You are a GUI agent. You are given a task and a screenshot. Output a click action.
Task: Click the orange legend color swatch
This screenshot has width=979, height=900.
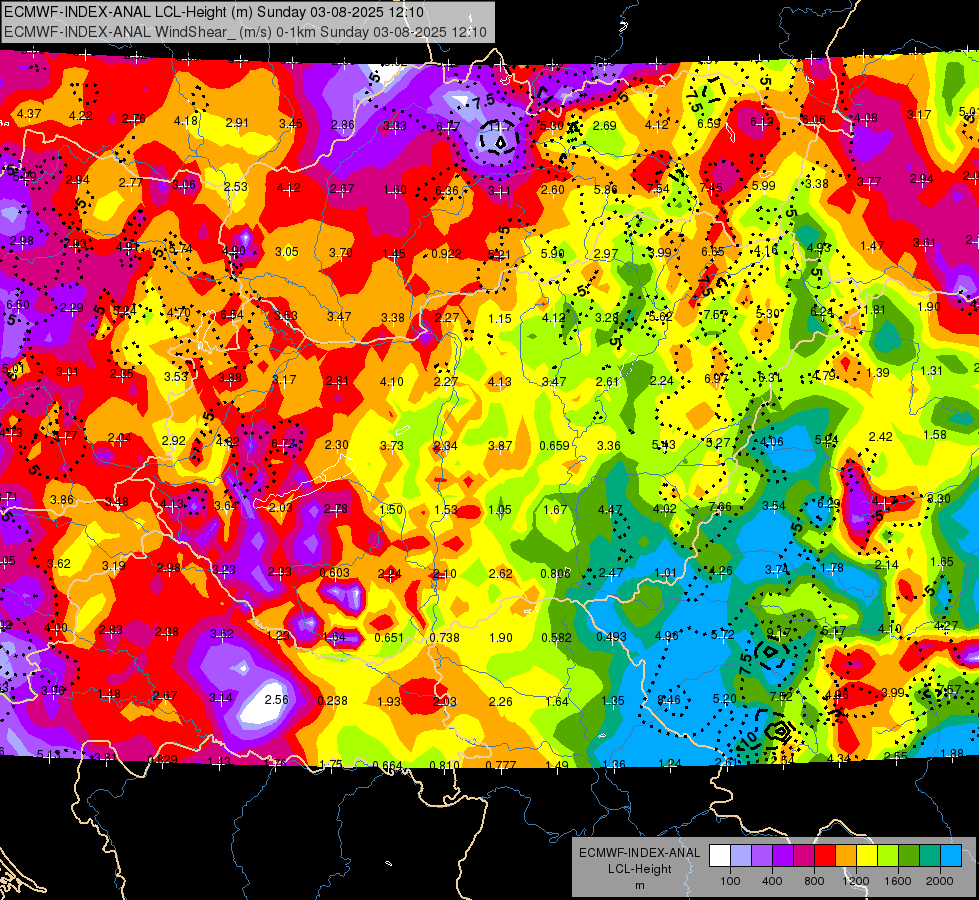847,856
